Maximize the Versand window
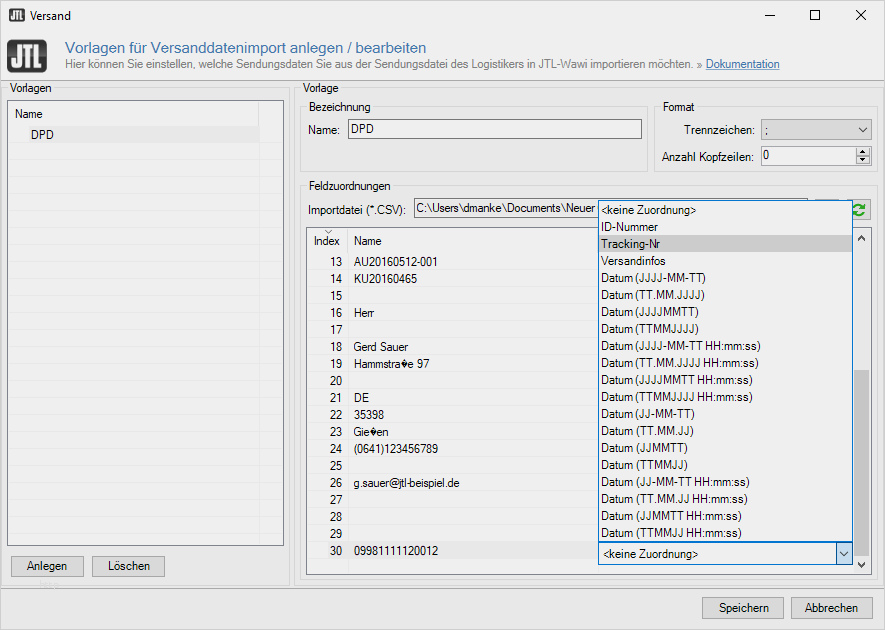 [x=815, y=15]
